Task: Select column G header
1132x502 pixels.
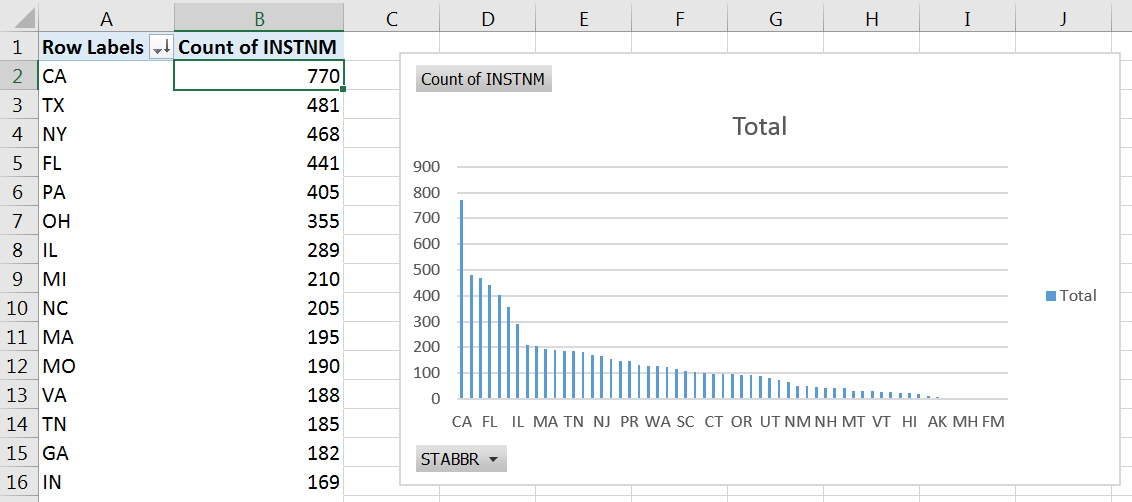Action: [776, 19]
